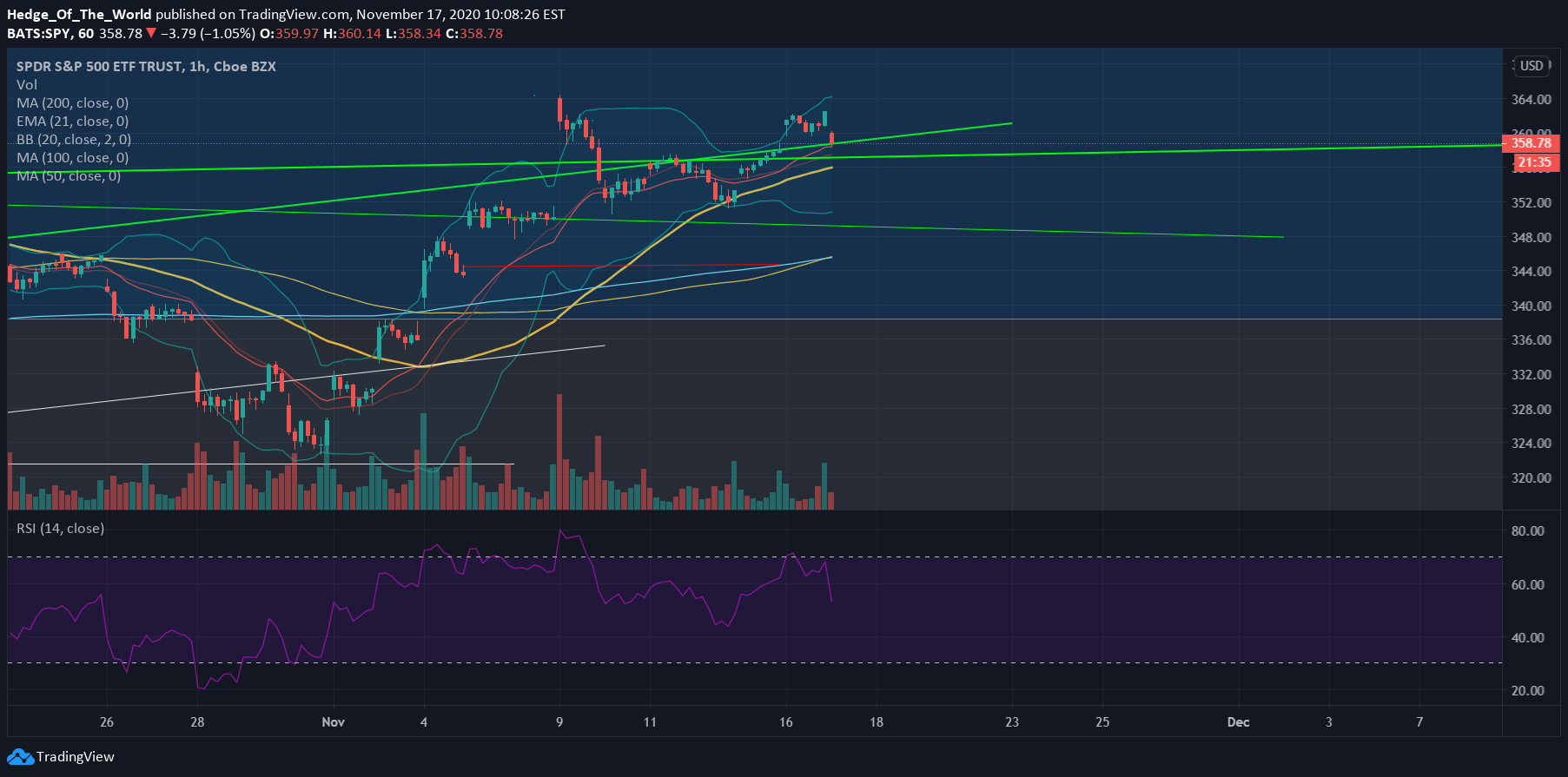Click the USD currency button
The height and width of the screenshot is (777, 1568).
tap(1532, 66)
